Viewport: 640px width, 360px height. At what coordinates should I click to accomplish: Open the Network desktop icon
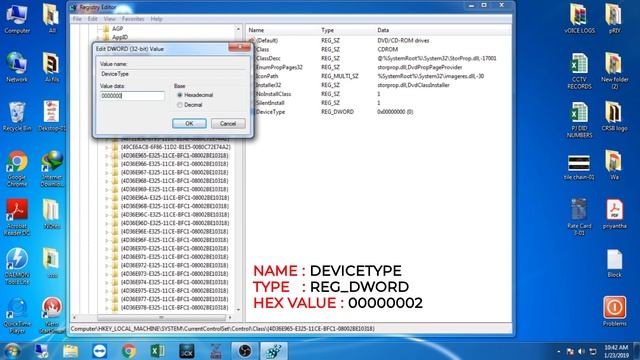coord(17,67)
